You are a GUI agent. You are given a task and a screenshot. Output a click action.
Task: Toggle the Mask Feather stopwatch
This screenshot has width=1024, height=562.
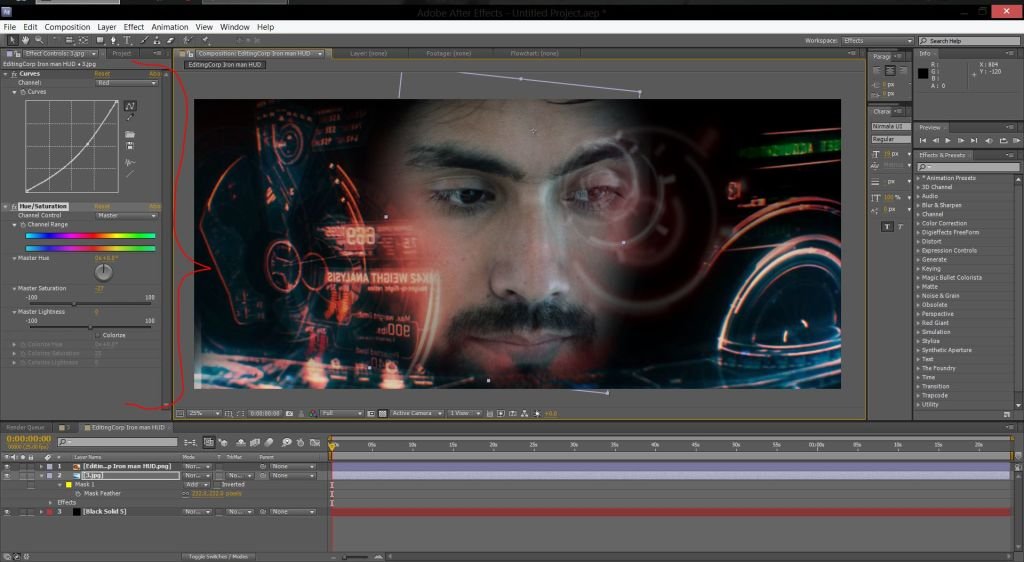78,494
